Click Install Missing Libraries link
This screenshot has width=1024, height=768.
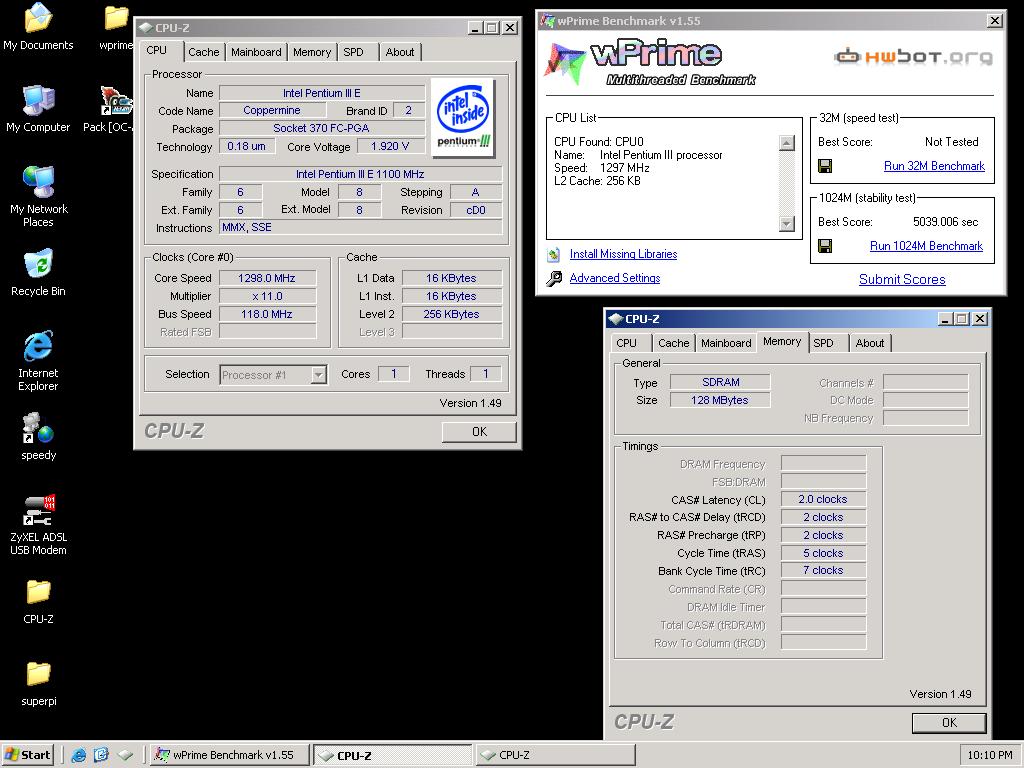click(x=623, y=254)
